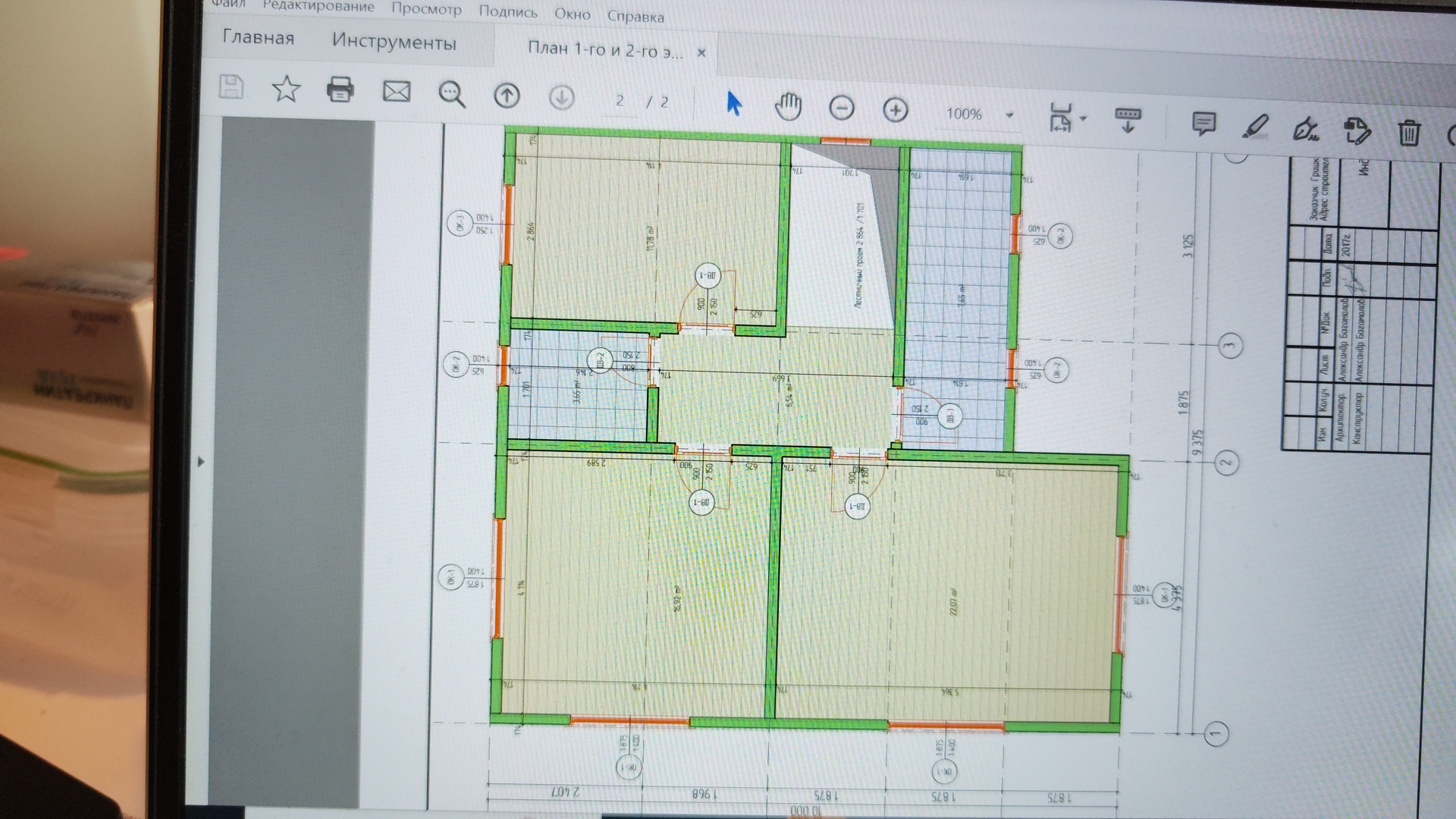Open the Find text magnifier tool
The width and height of the screenshot is (1456, 819).
coord(452,95)
